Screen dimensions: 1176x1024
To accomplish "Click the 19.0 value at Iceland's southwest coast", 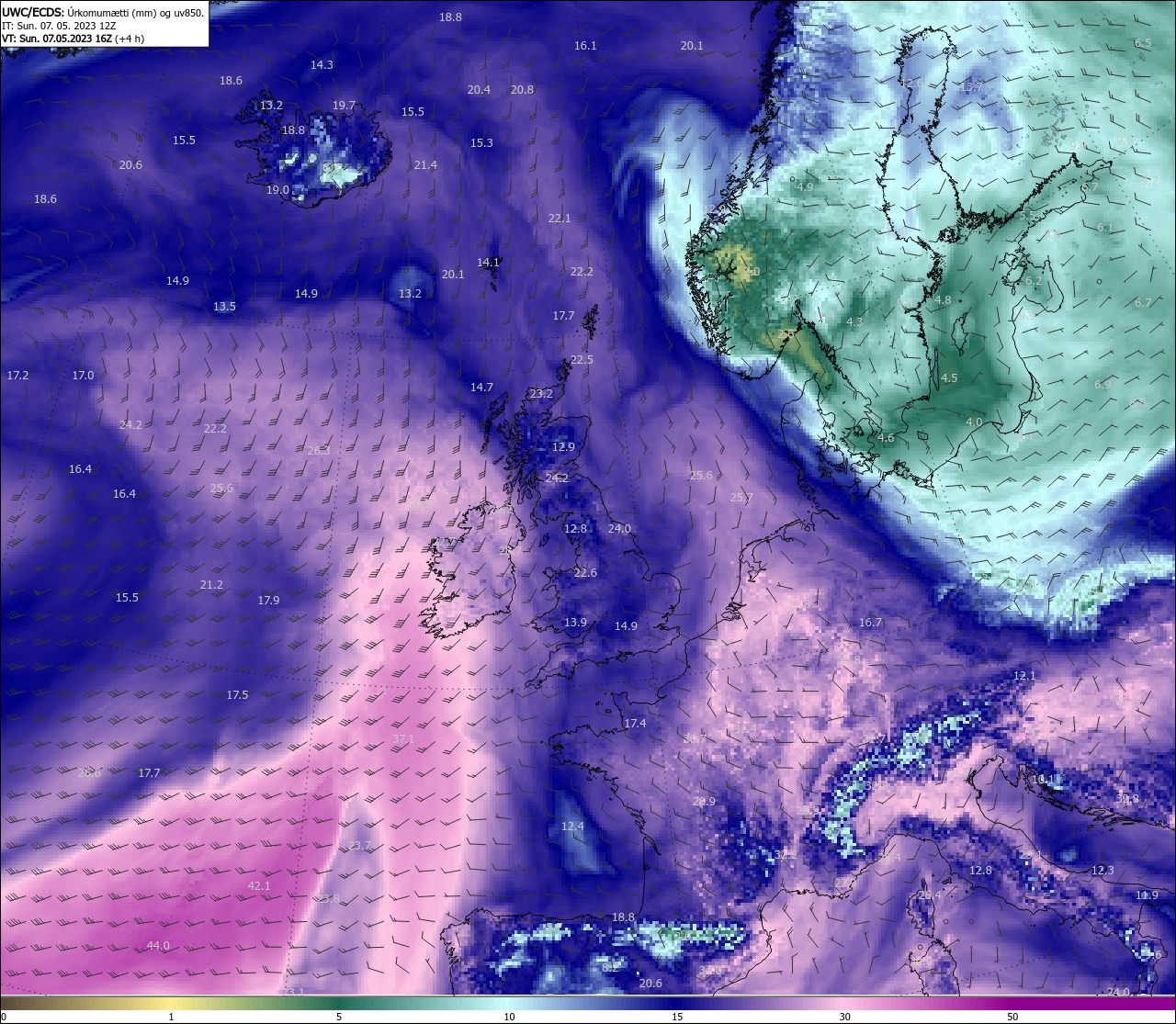I will (x=277, y=189).
